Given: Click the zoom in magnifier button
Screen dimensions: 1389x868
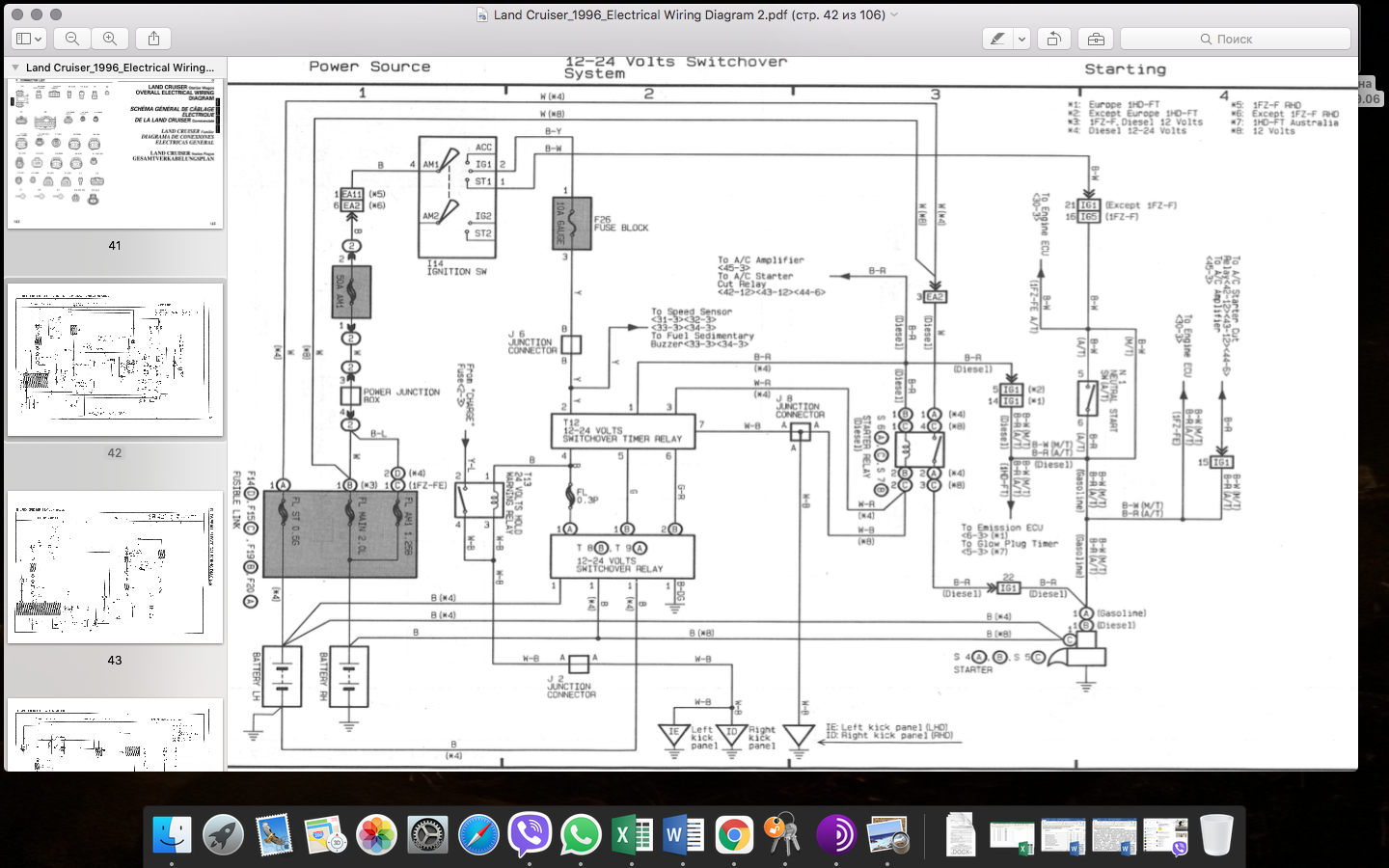Looking at the screenshot, I should (x=110, y=39).
